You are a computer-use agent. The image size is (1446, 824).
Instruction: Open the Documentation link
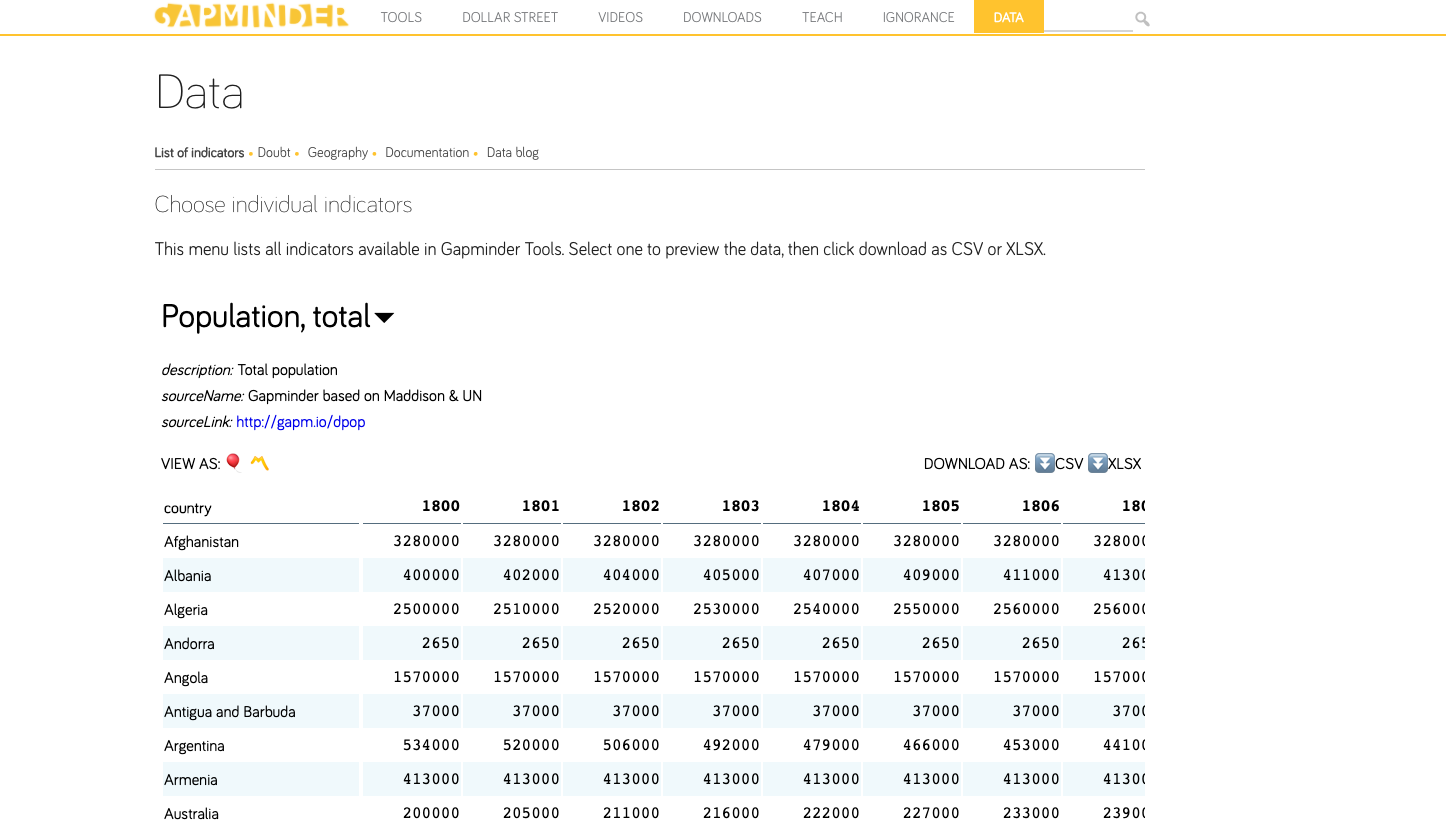[427, 153]
